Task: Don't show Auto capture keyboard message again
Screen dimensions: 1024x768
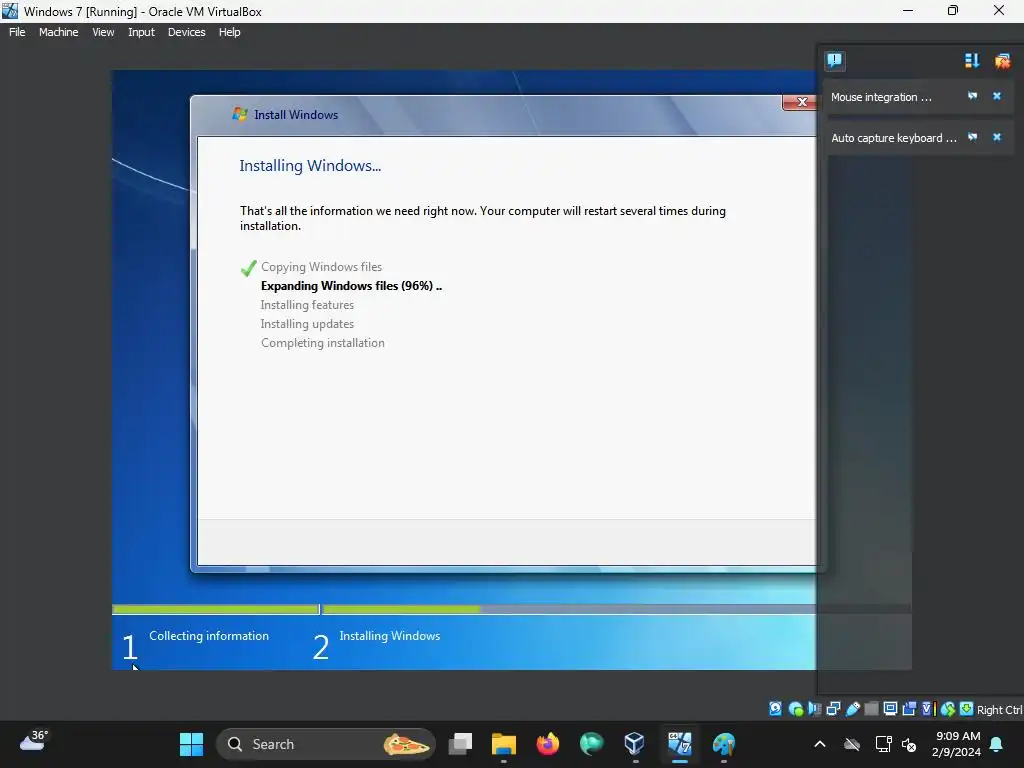Action: 972,137
